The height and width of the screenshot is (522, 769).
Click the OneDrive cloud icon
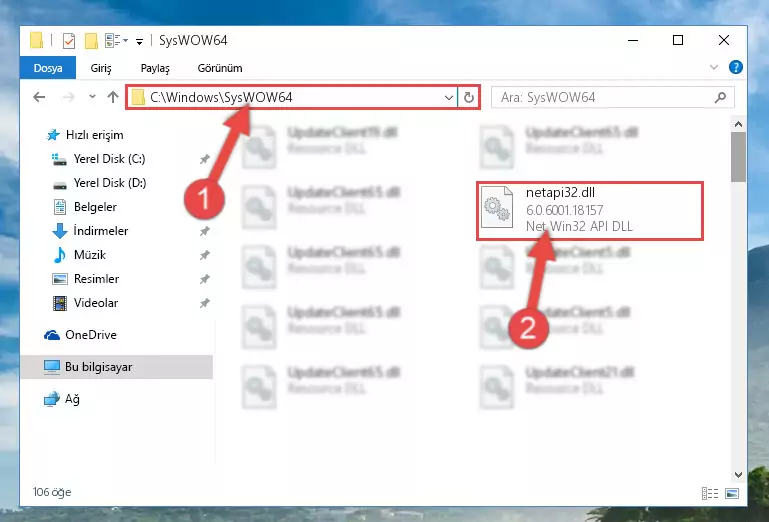click(52, 335)
